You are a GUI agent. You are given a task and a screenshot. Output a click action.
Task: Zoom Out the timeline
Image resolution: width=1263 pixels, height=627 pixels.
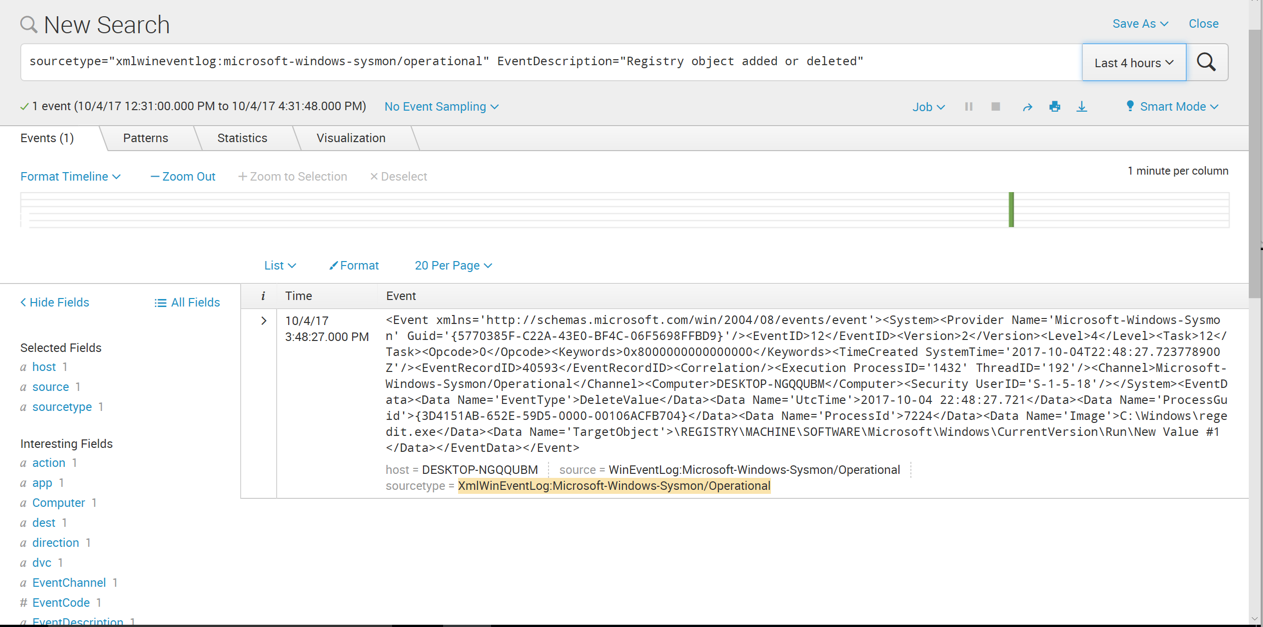pyautogui.click(x=182, y=176)
